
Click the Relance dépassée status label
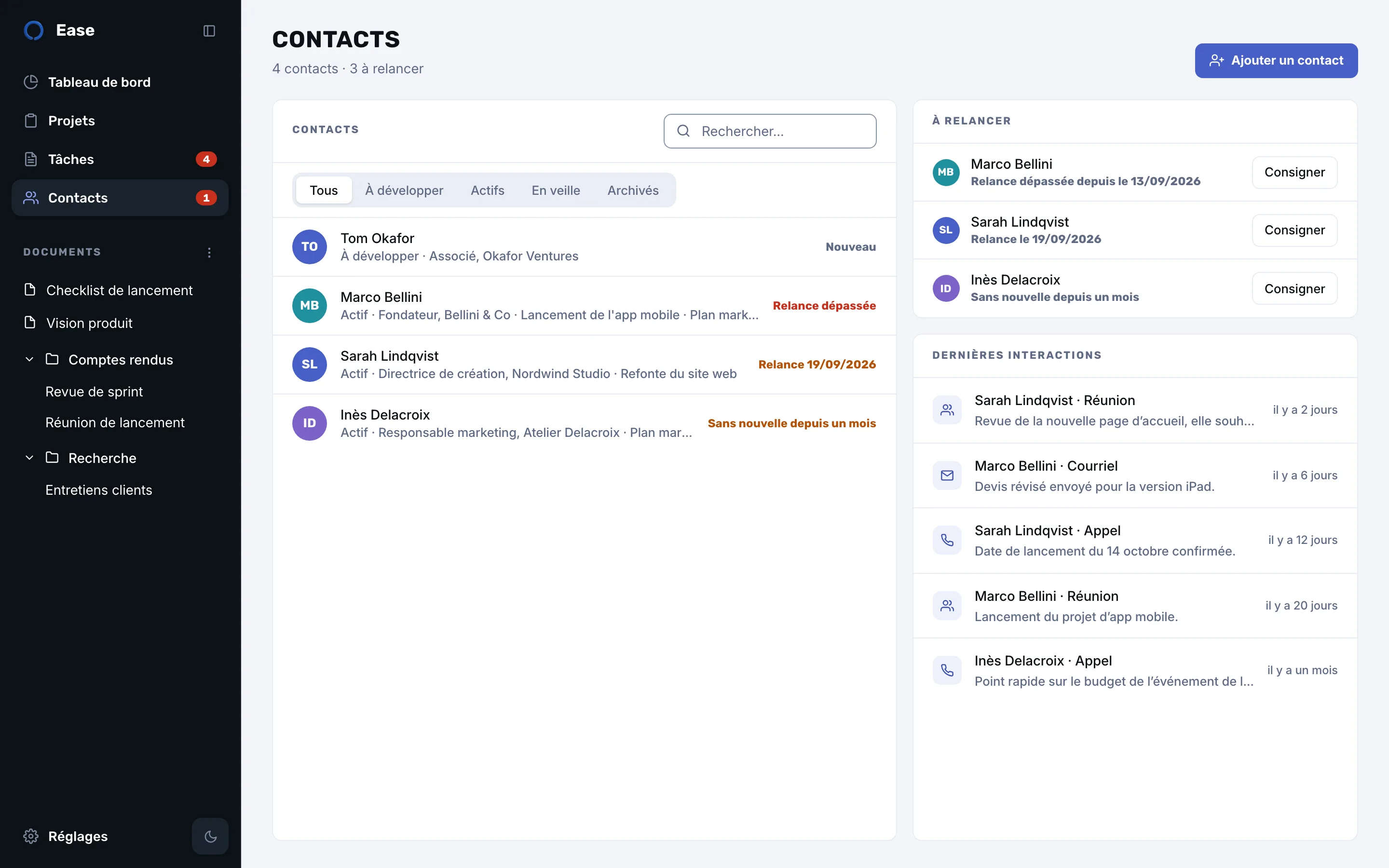[824, 305]
